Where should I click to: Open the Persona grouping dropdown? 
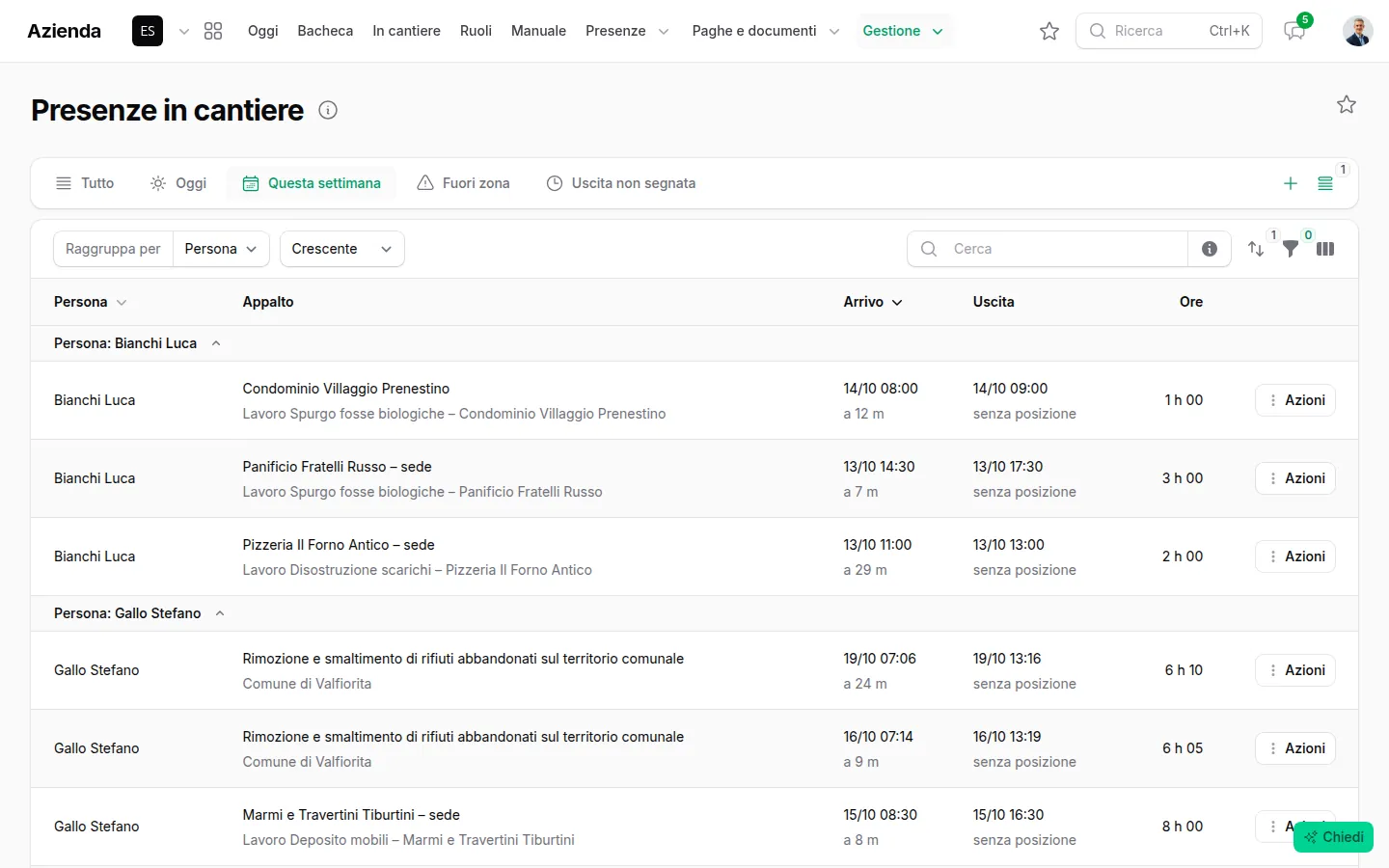[221, 249]
